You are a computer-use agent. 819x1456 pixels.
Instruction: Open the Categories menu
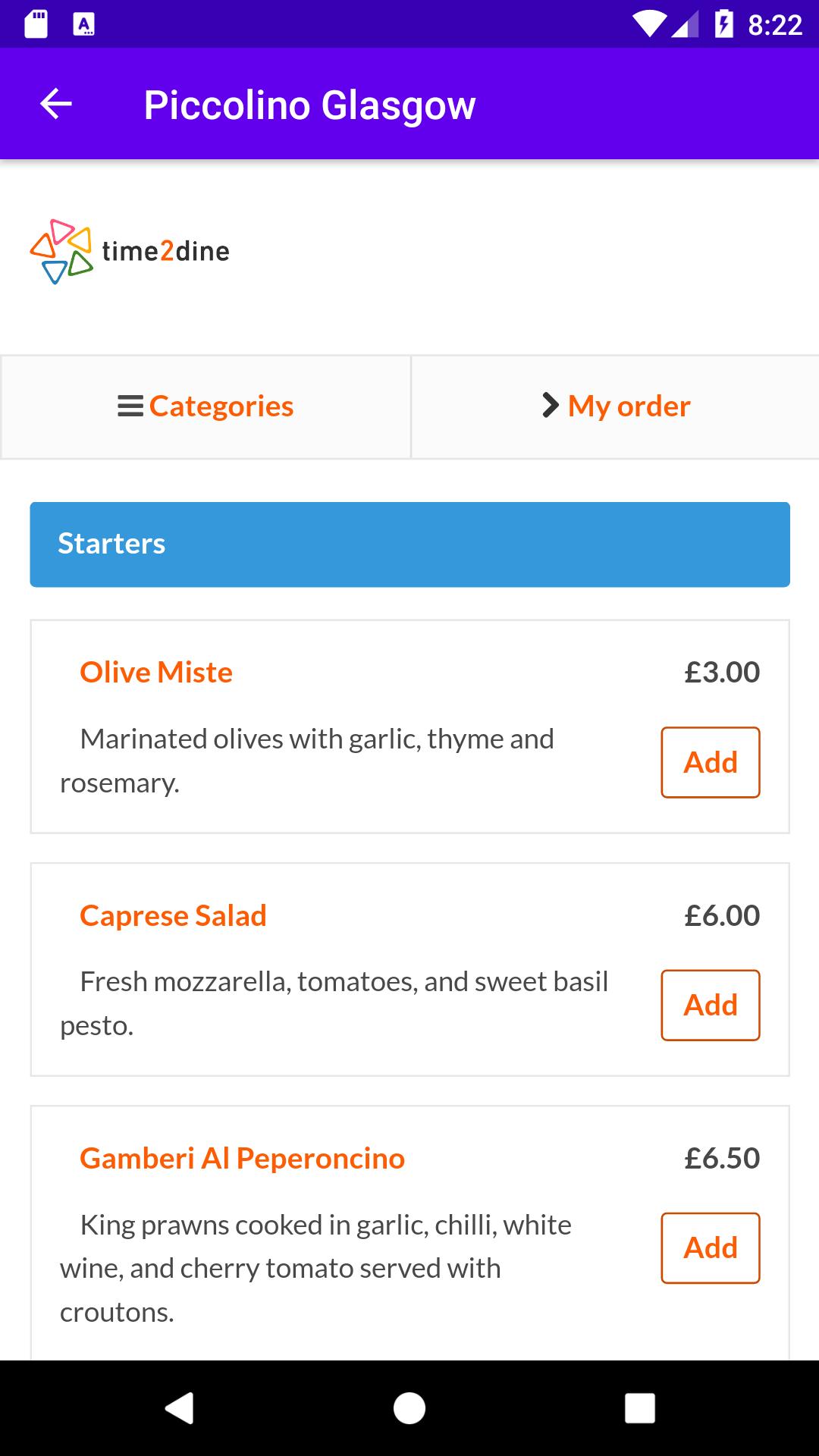[206, 406]
